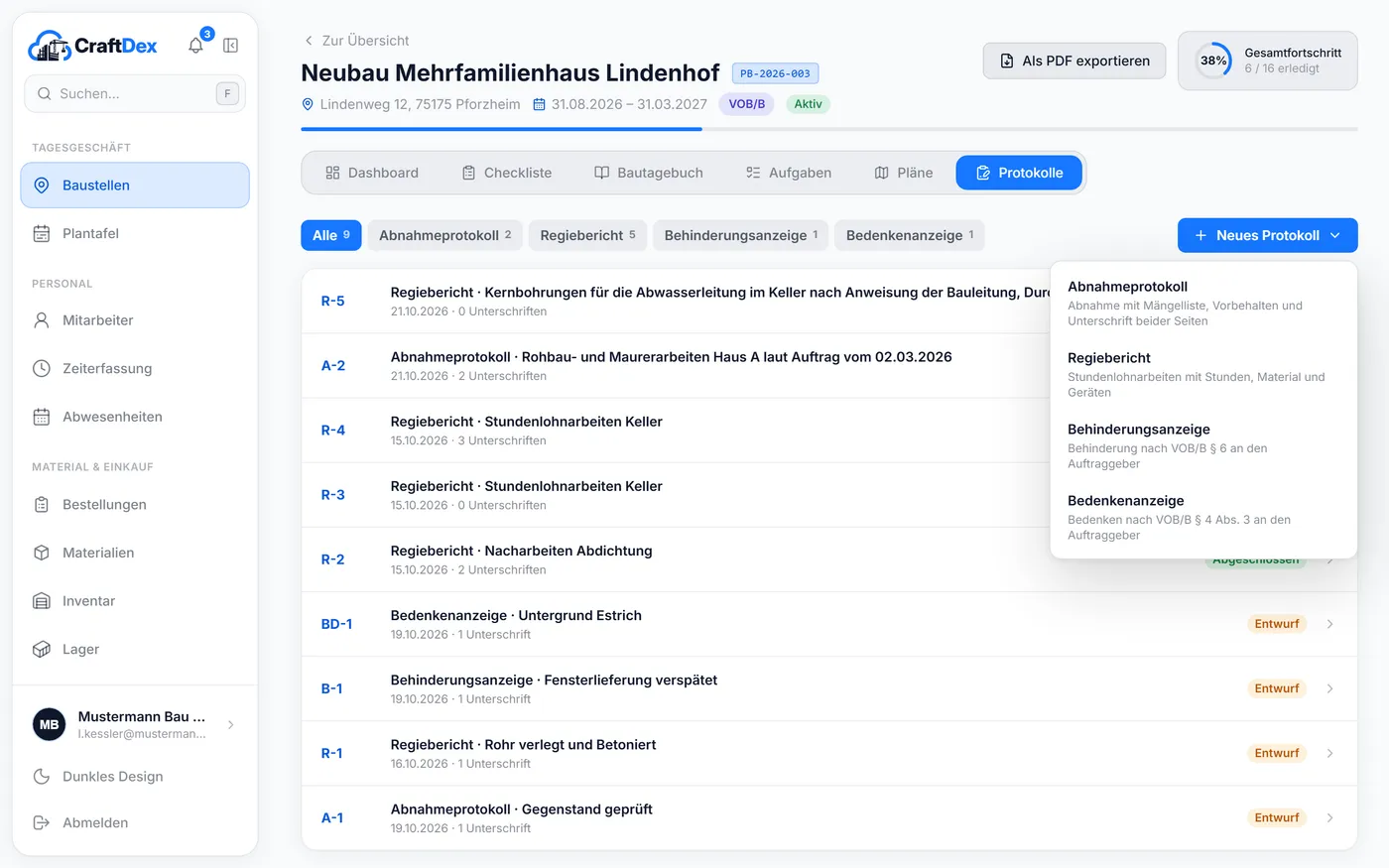Viewport: 1389px width, 868px height.
Task: Go back via Zur Übersicht link
Action: coord(356,41)
